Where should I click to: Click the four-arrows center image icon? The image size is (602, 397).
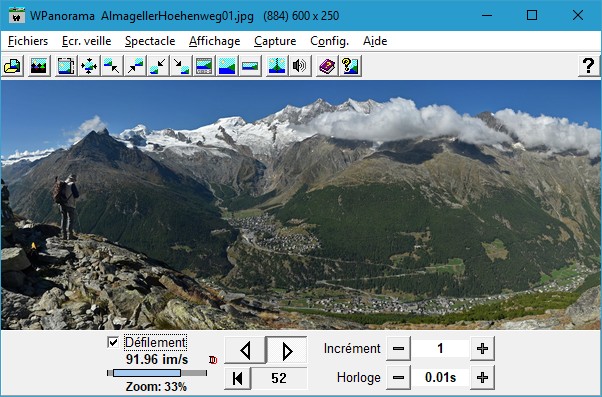pyautogui.click(x=89, y=66)
